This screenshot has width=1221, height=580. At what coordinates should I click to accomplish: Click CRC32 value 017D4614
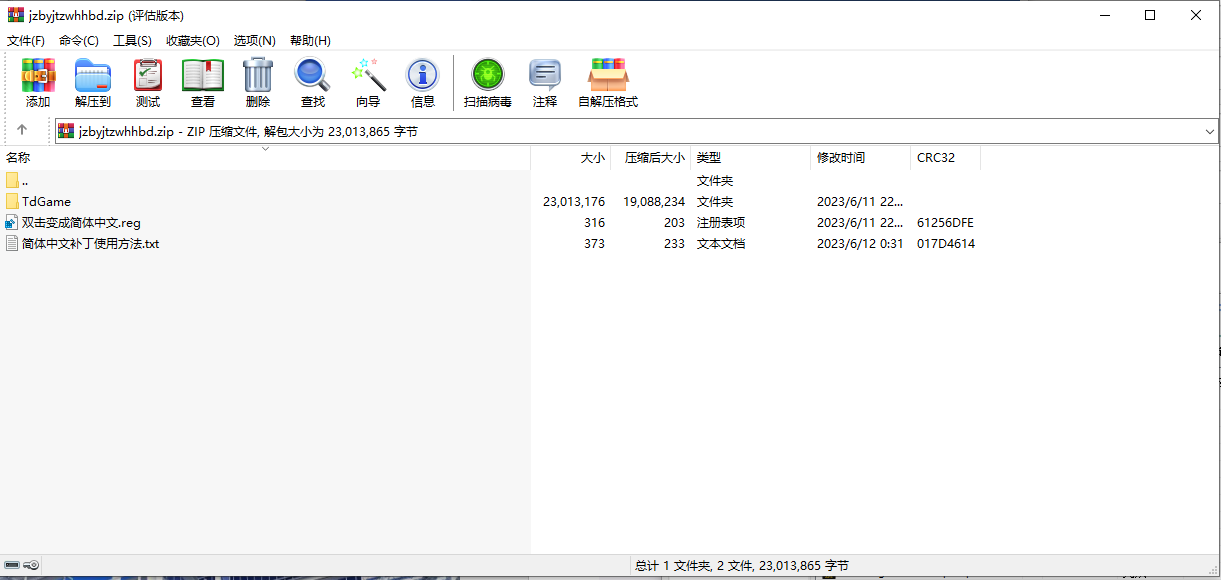coord(945,243)
